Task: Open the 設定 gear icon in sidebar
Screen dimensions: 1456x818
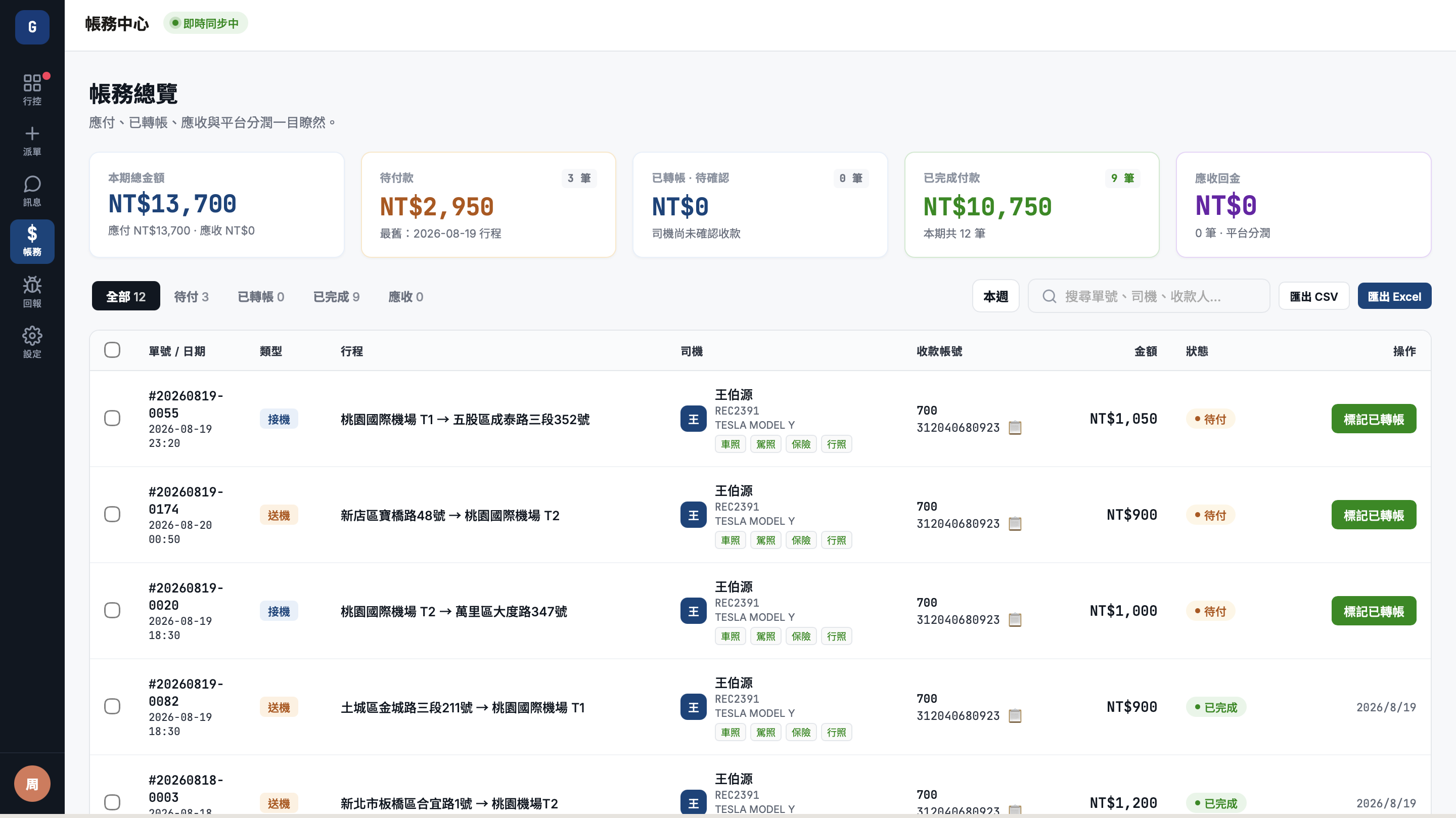Action: [x=32, y=343]
